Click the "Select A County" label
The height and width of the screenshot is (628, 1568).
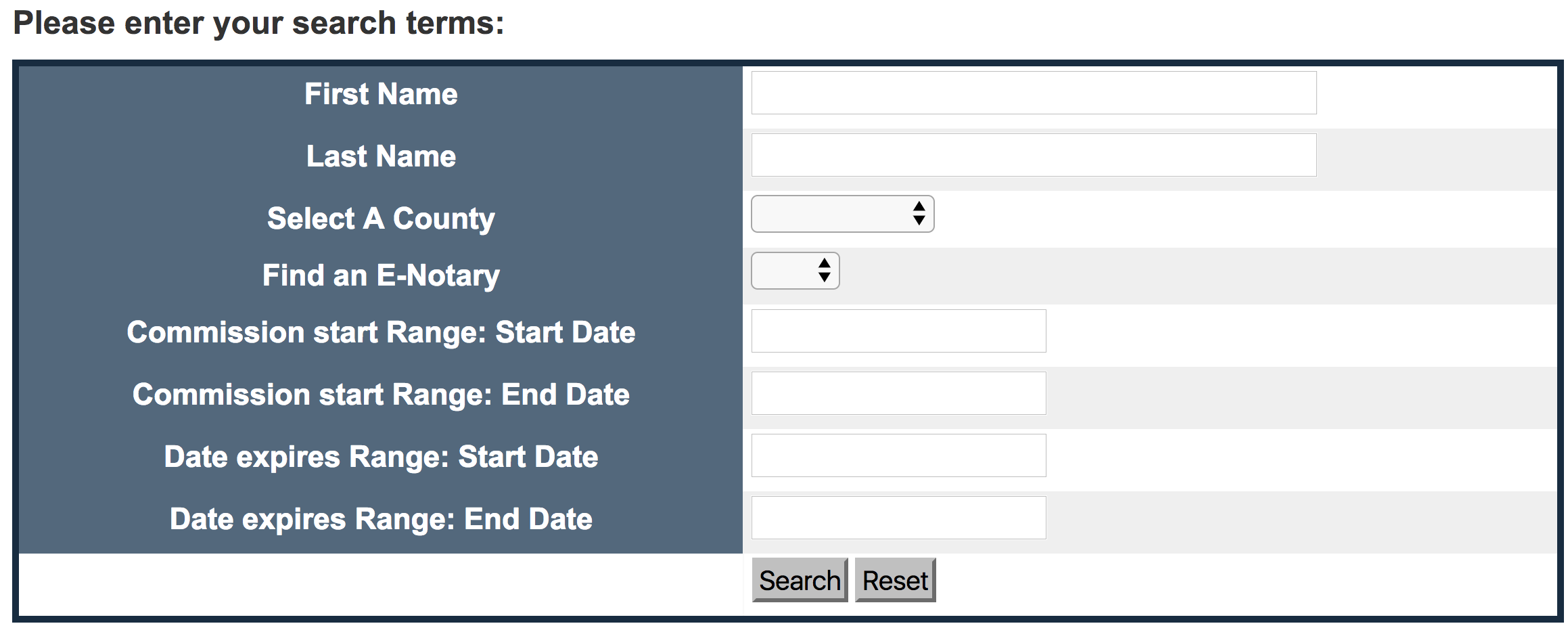pos(381,219)
